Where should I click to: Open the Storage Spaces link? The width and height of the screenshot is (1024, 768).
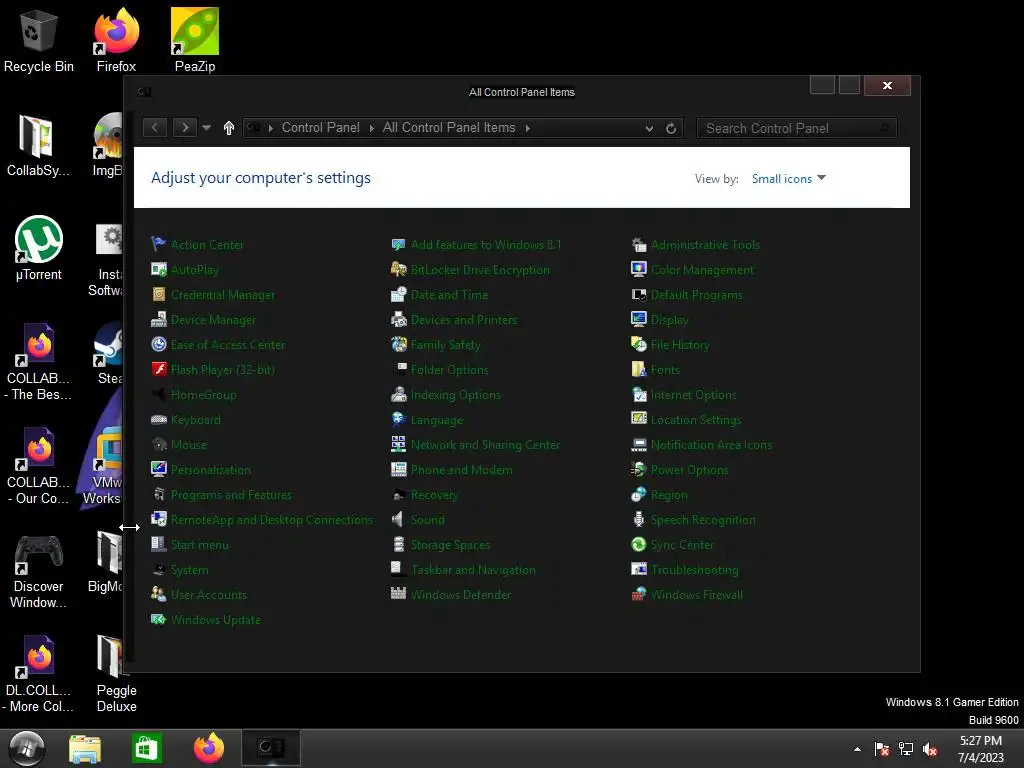[x=450, y=545]
